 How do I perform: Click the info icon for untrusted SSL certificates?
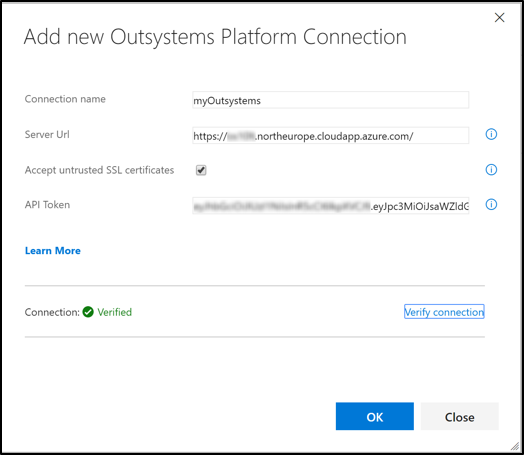pos(491,170)
